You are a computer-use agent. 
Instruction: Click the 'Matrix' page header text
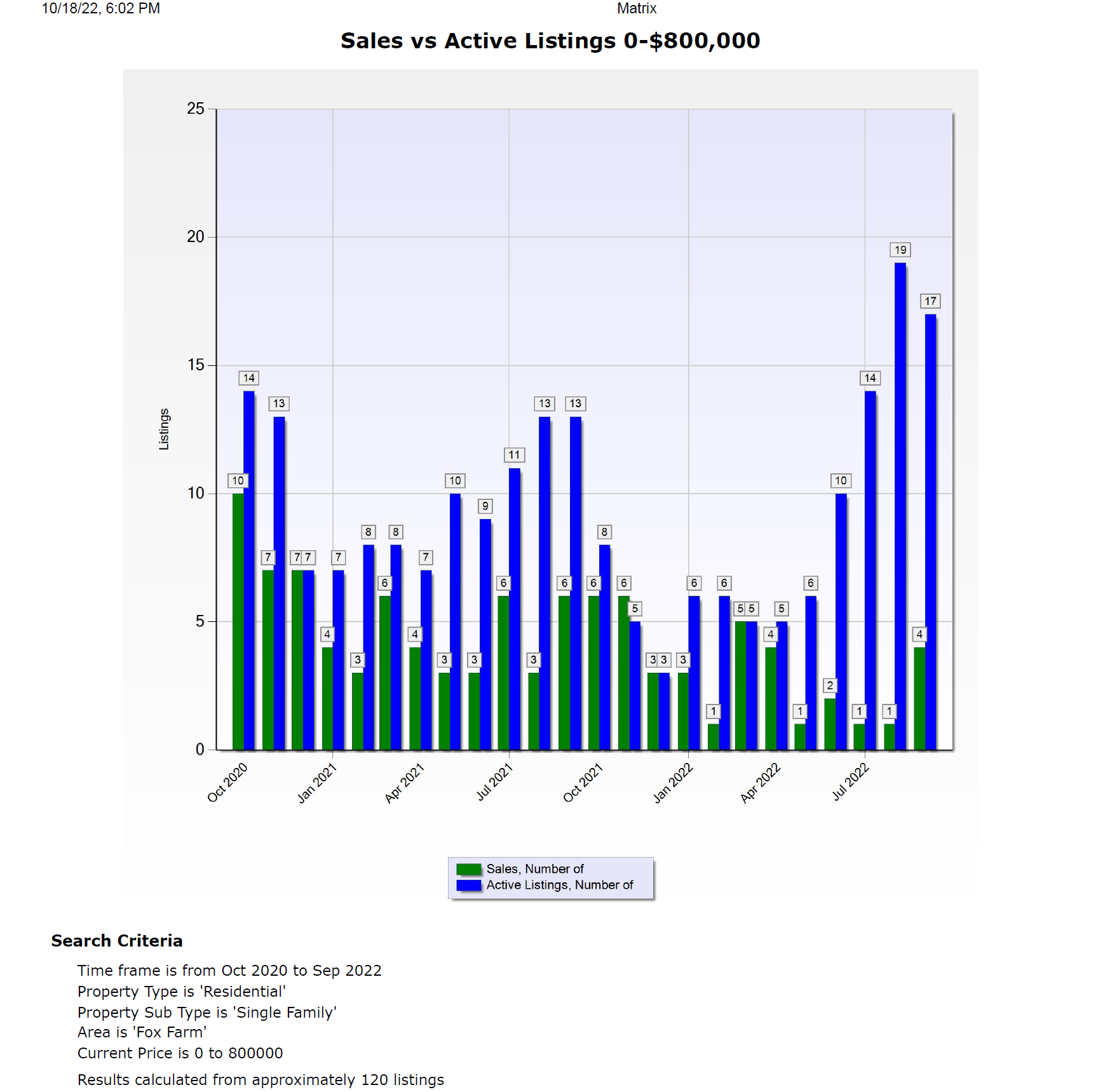click(637, 8)
